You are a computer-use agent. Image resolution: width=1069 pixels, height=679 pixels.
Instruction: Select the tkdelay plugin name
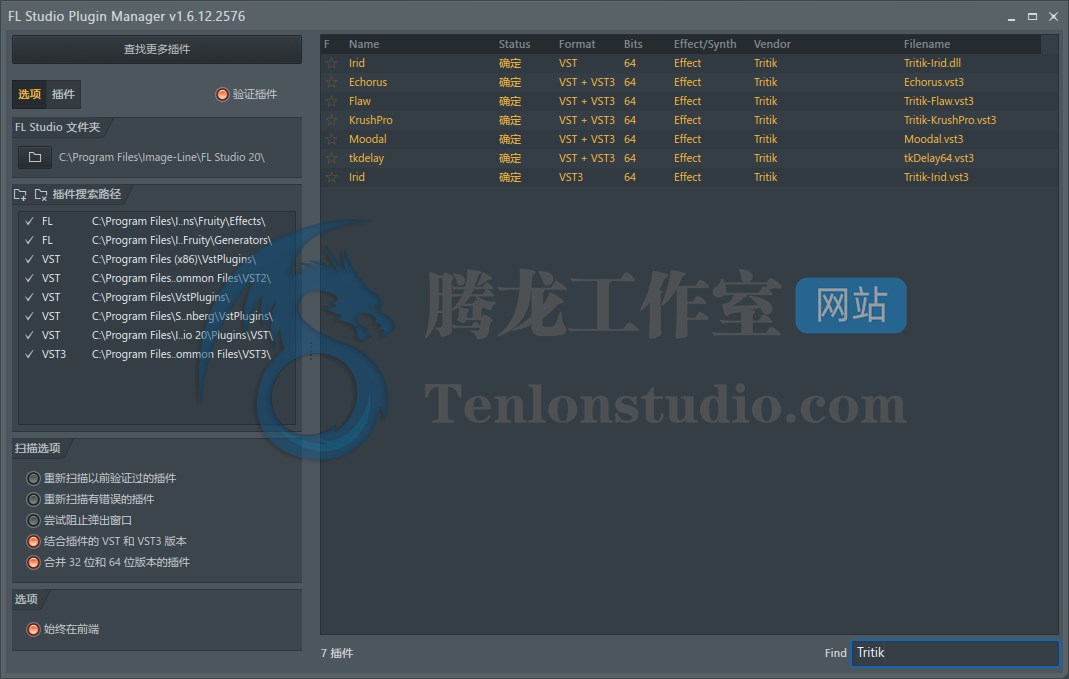[x=366, y=159]
